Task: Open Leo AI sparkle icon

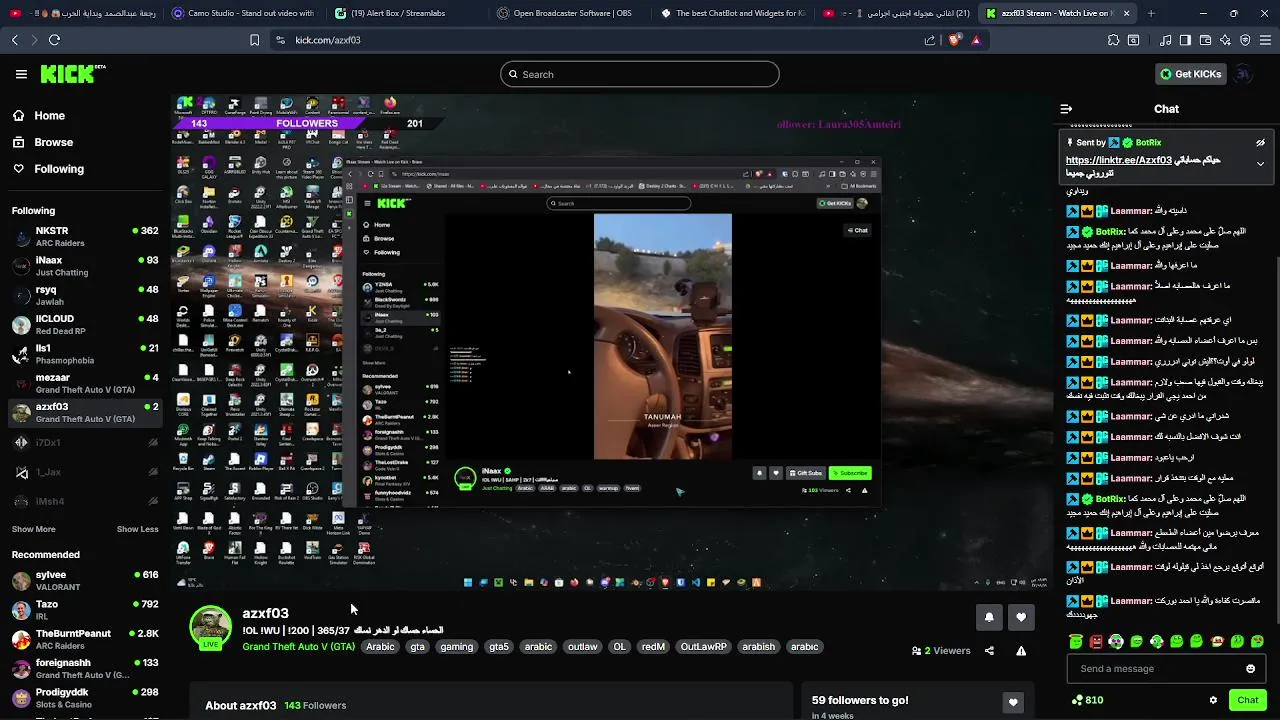Action: (1225, 40)
